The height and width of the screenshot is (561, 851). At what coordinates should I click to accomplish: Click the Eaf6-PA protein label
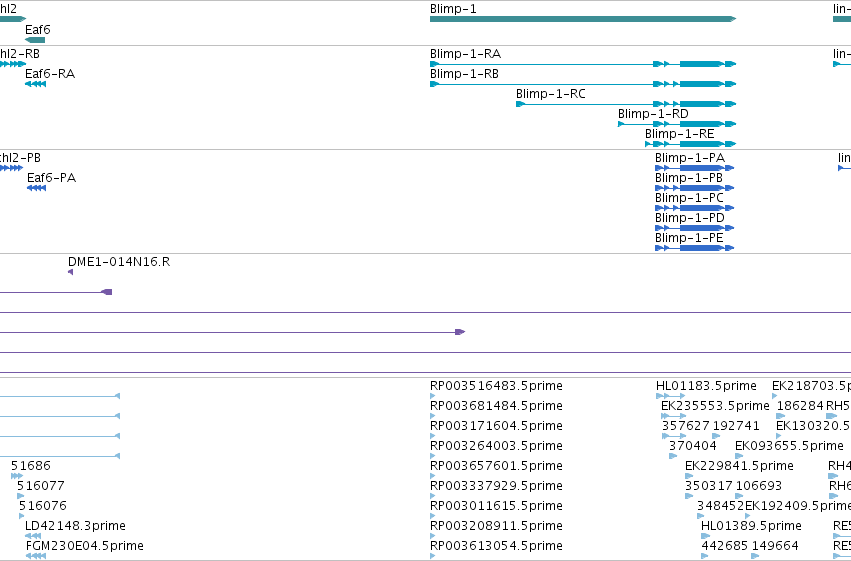tap(52, 178)
